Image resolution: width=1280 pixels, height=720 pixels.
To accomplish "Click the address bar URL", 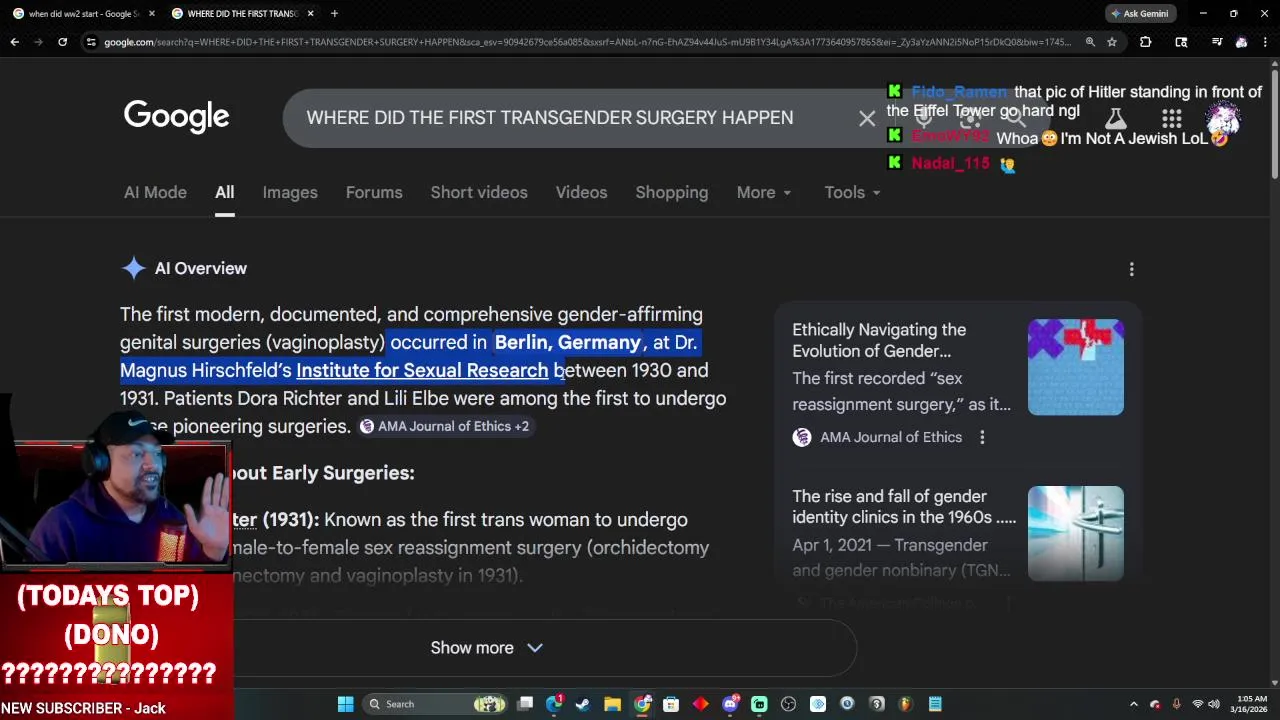I will pyautogui.click(x=587, y=42).
